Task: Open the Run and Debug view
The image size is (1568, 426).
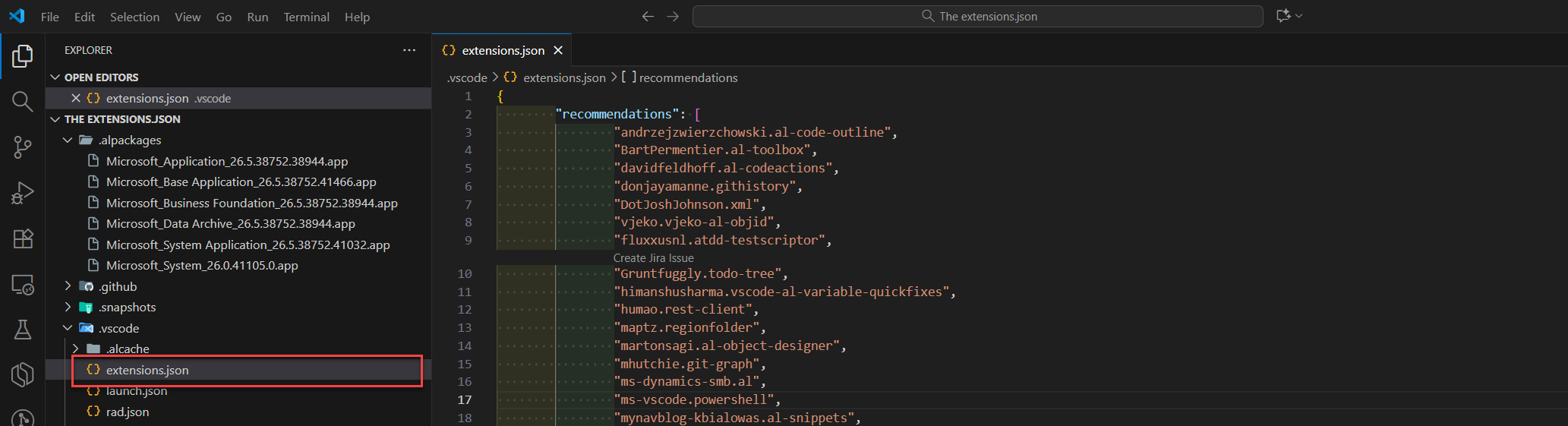Action: [23, 193]
